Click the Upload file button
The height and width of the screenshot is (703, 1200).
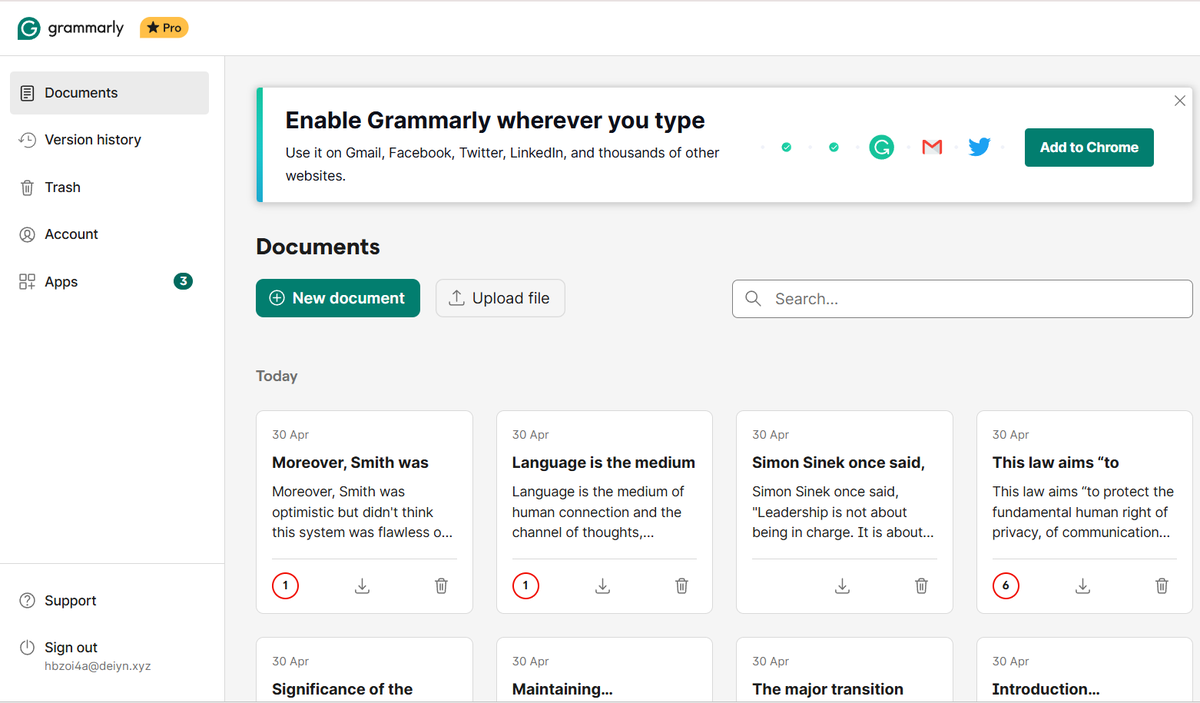click(x=500, y=298)
